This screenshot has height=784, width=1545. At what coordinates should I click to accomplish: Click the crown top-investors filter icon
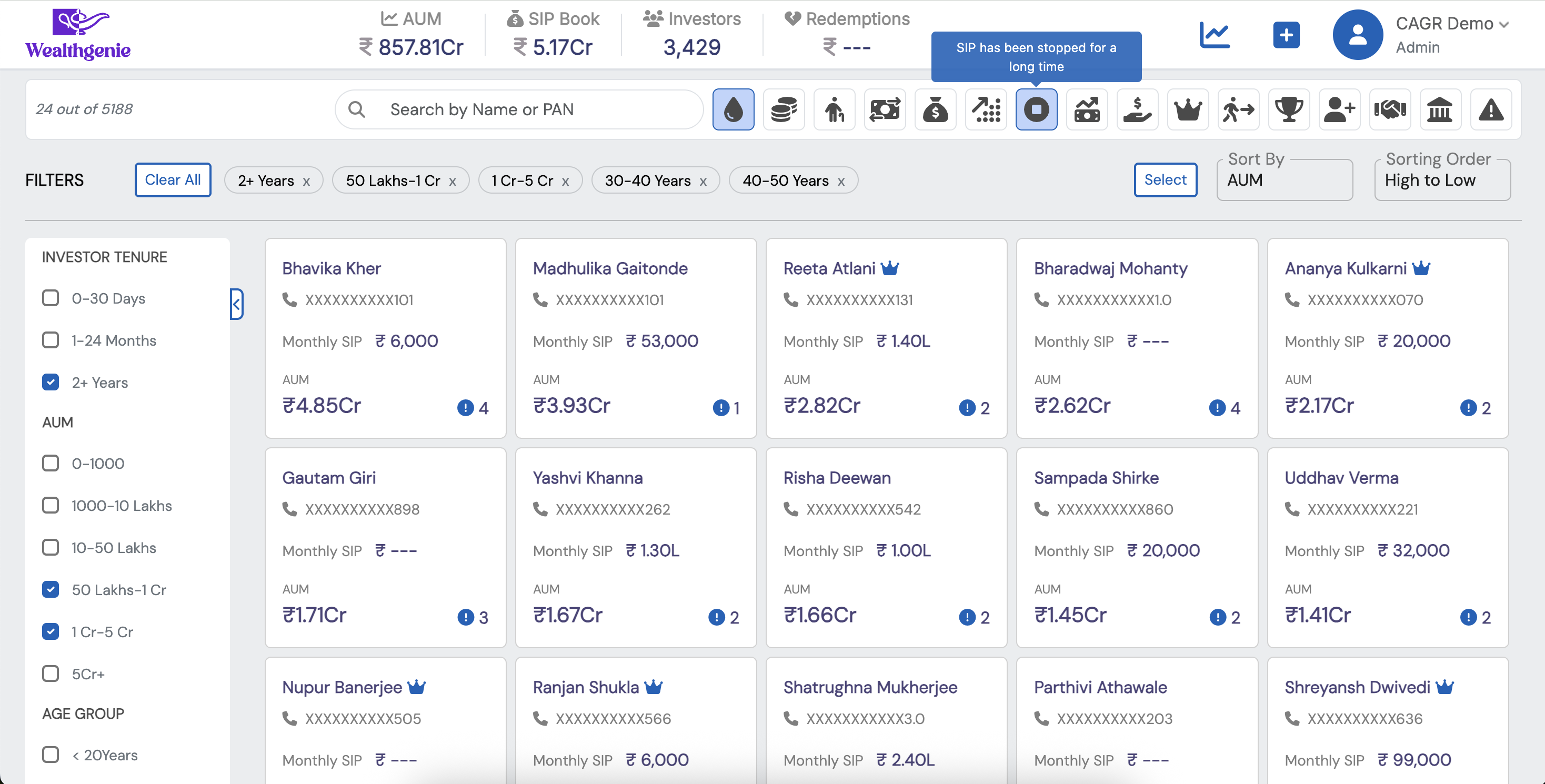(1188, 109)
